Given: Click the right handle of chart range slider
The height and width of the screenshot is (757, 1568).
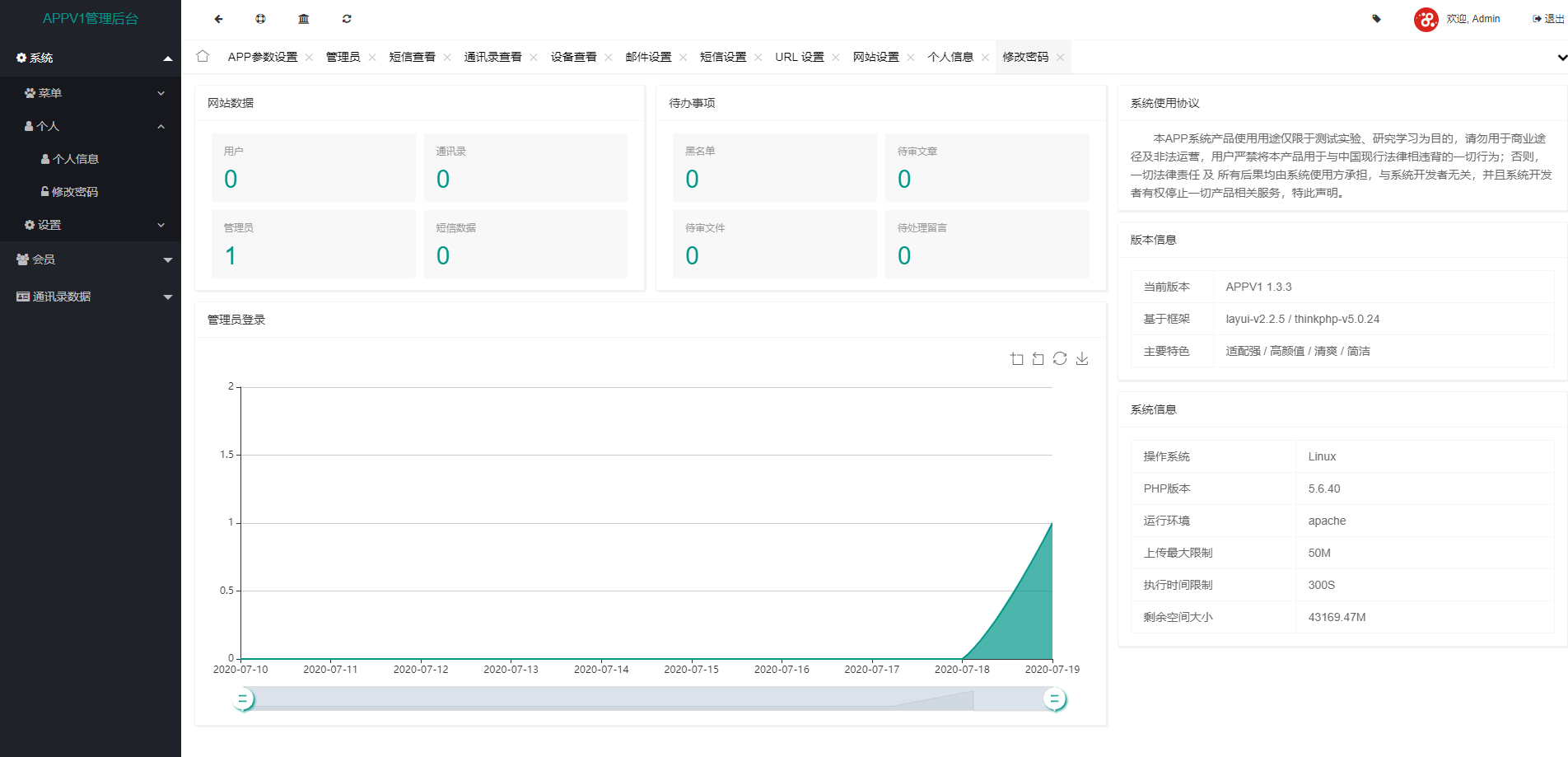Looking at the screenshot, I should pos(1054,699).
